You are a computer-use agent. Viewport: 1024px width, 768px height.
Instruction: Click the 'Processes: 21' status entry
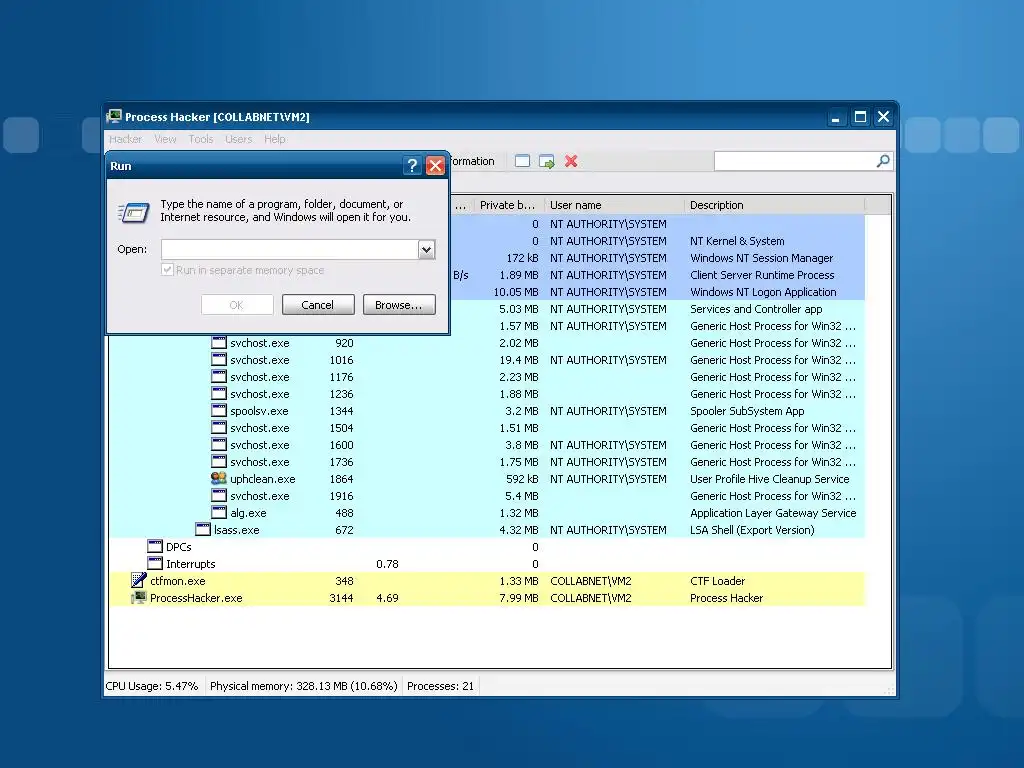coord(440,686)
